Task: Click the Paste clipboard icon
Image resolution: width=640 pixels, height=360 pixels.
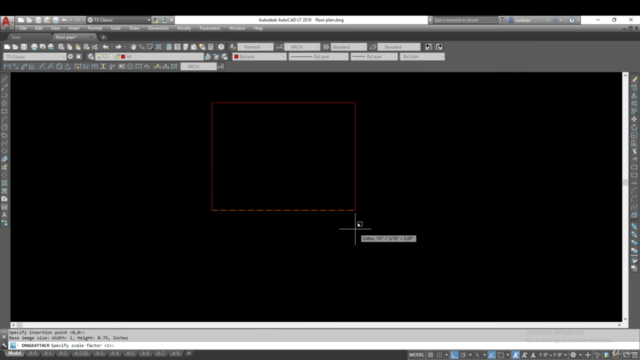Action: tap(78, 47)
